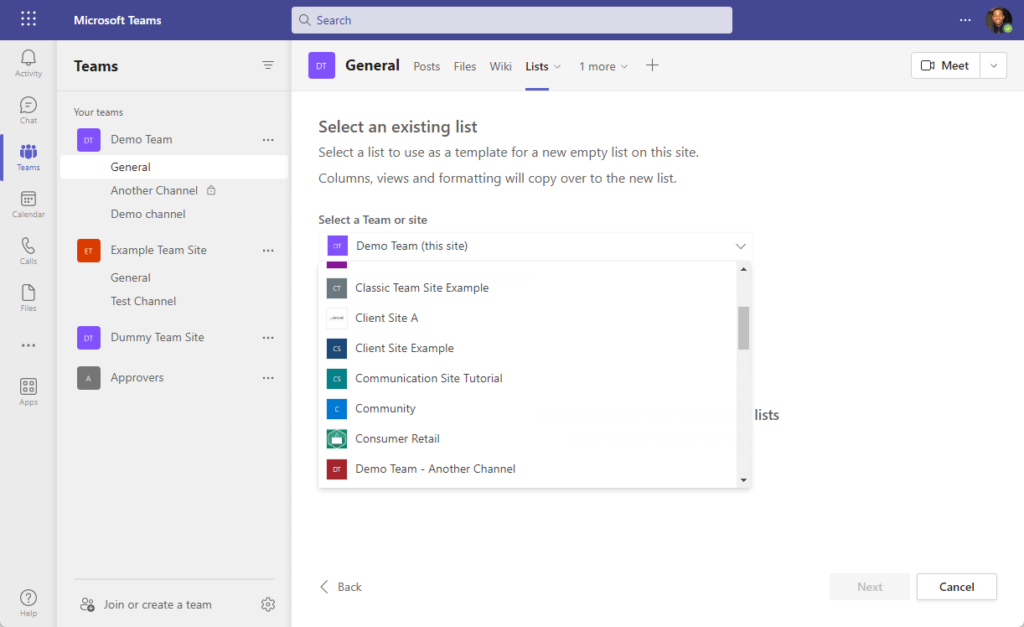This screenshot has height=627, width=1024.
Task: Choose Communication Site Tutorial option
Action: point(528,378)
